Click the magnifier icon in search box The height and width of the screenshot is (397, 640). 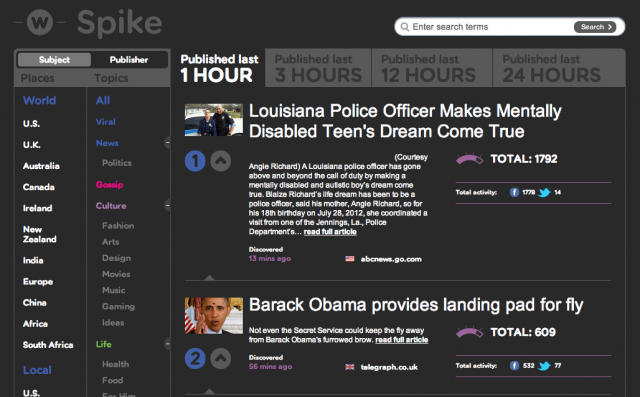tap(404, 27)
